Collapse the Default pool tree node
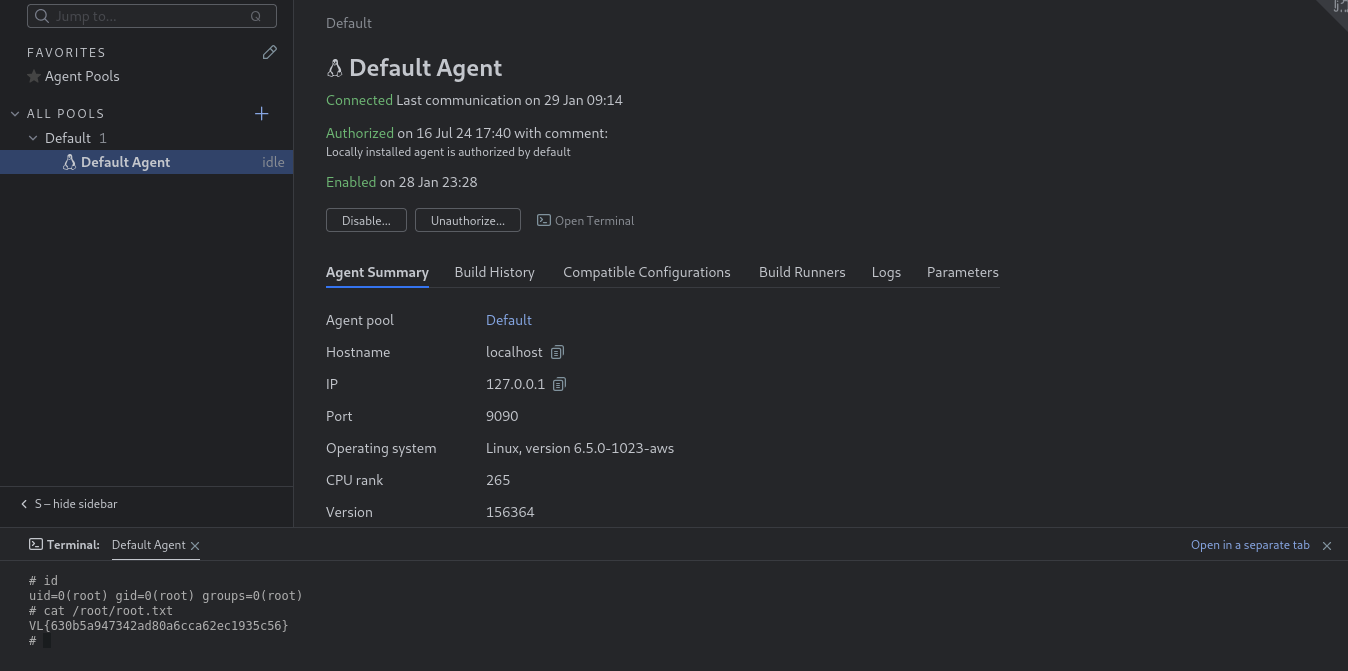 coord(33,138)
